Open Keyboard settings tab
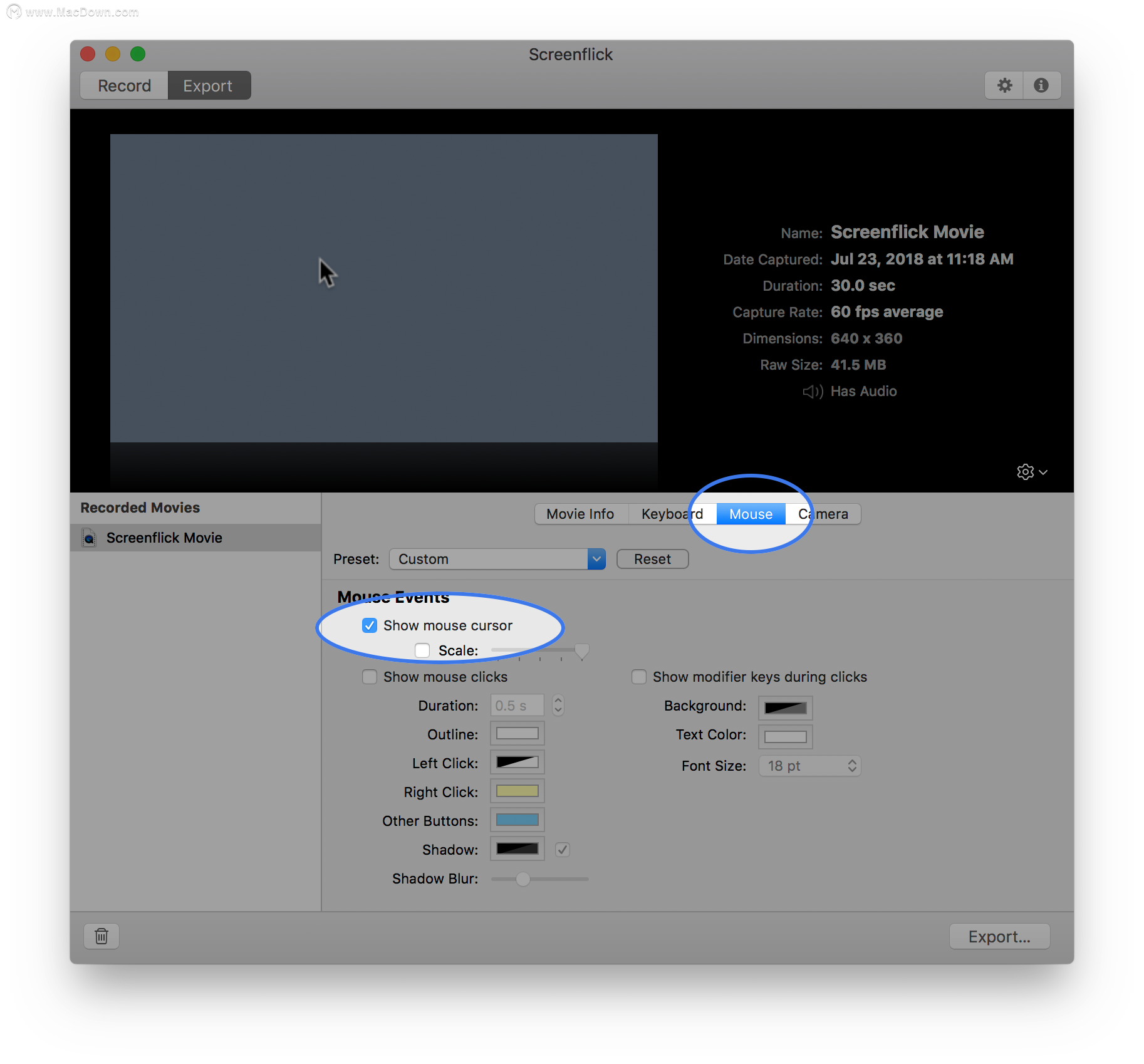This screenshot has height=1064, width=1144. click(672, 514)
